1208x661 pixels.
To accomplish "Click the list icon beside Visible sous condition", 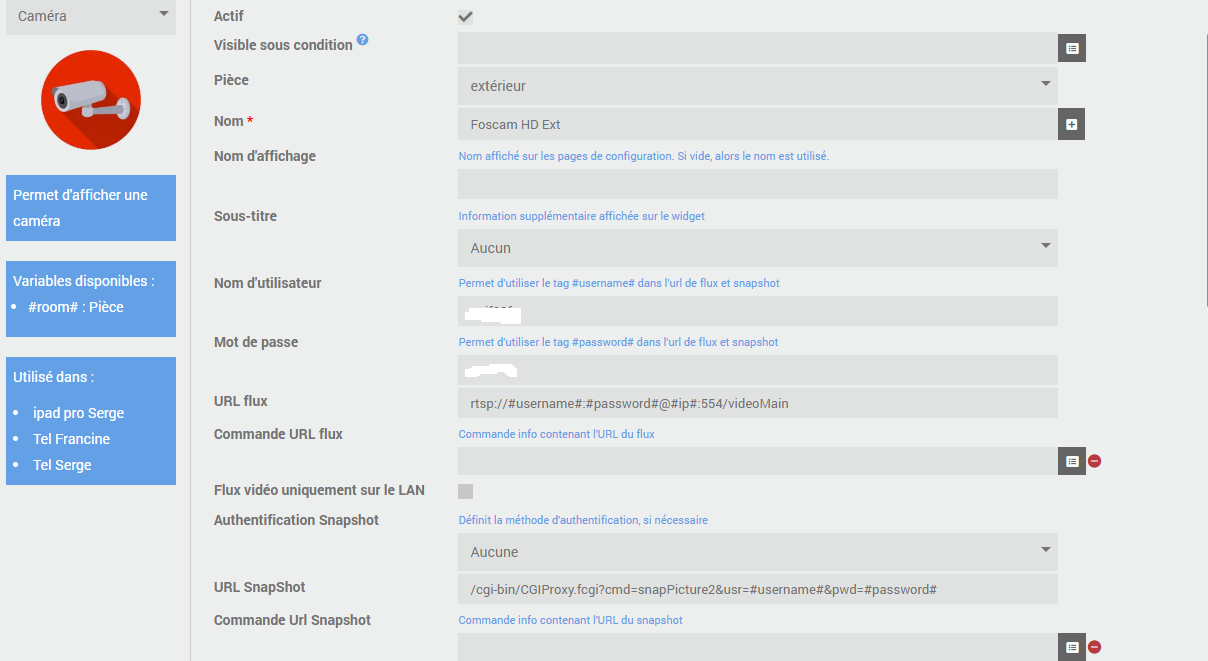I will [x=1072, y=47].
